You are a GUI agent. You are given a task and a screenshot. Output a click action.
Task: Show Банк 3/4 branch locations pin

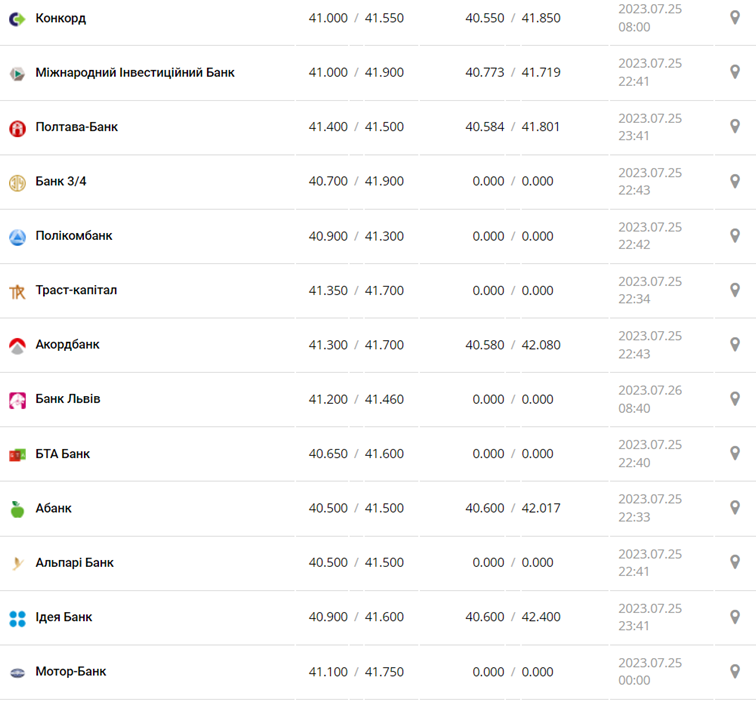click(x=735, y=181)
